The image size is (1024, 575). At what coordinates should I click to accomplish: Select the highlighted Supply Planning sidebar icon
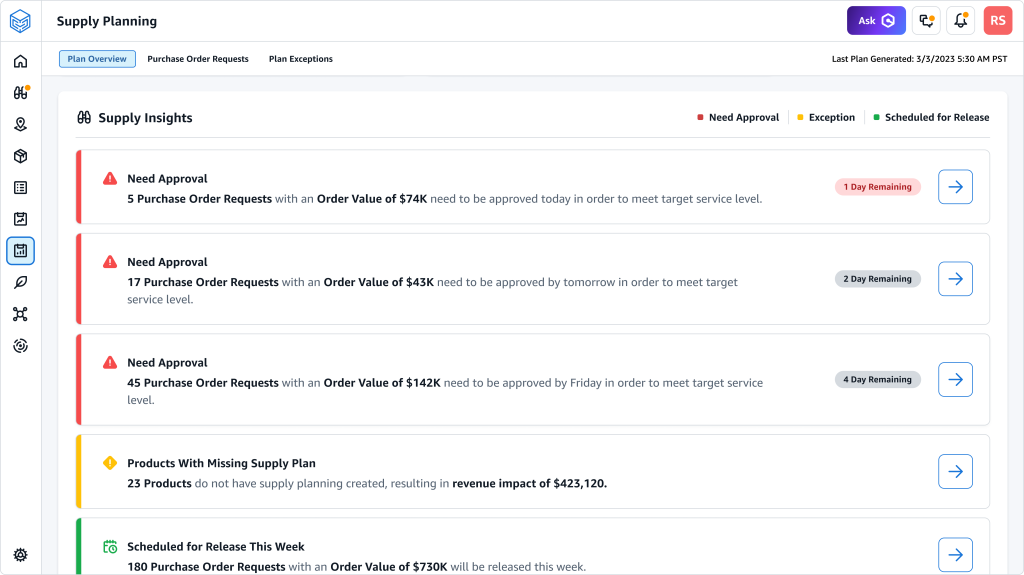(x=20, y=251)
